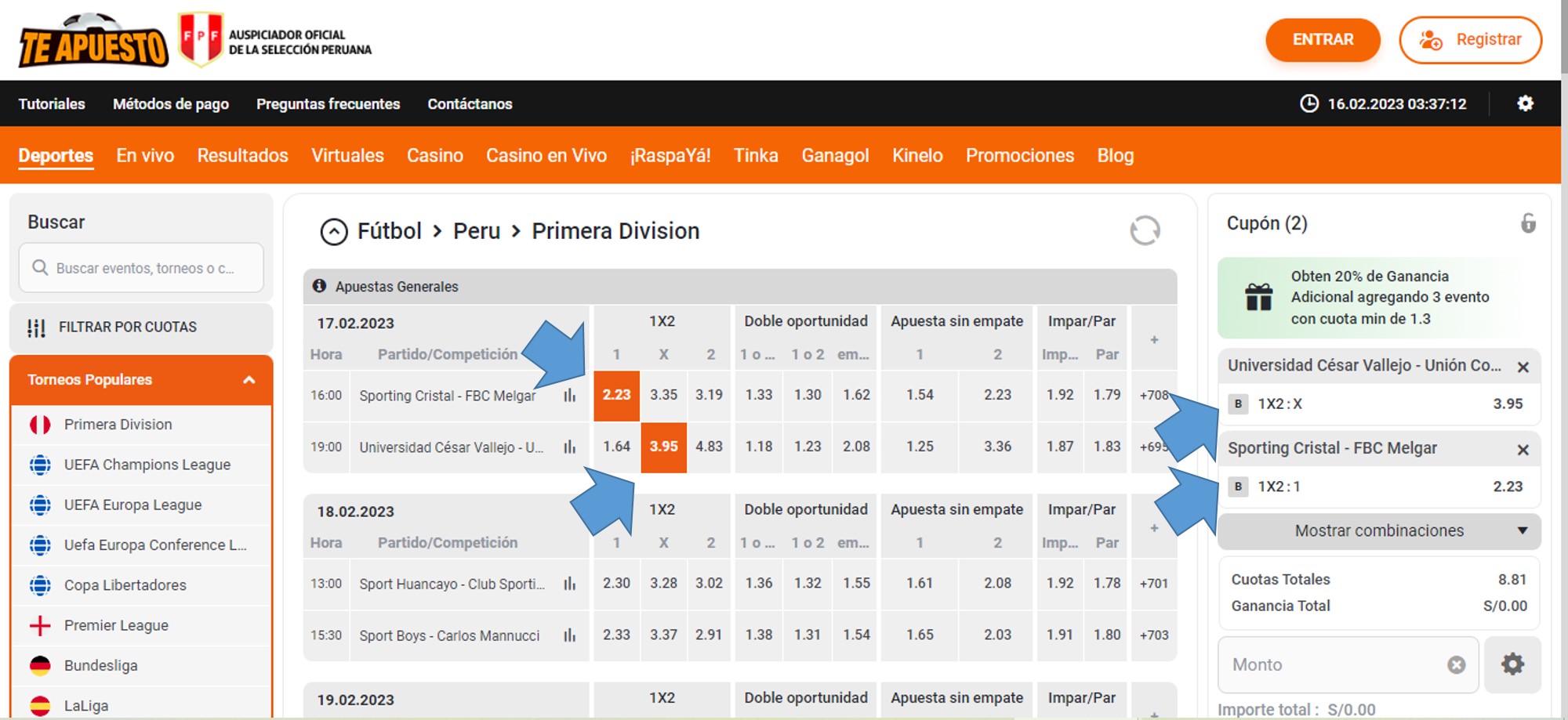Select home odd 2.30 for Sport Huancayo
Image resolution: width=1568 pixels, height=720 pixels.
(x=617, y=584)
